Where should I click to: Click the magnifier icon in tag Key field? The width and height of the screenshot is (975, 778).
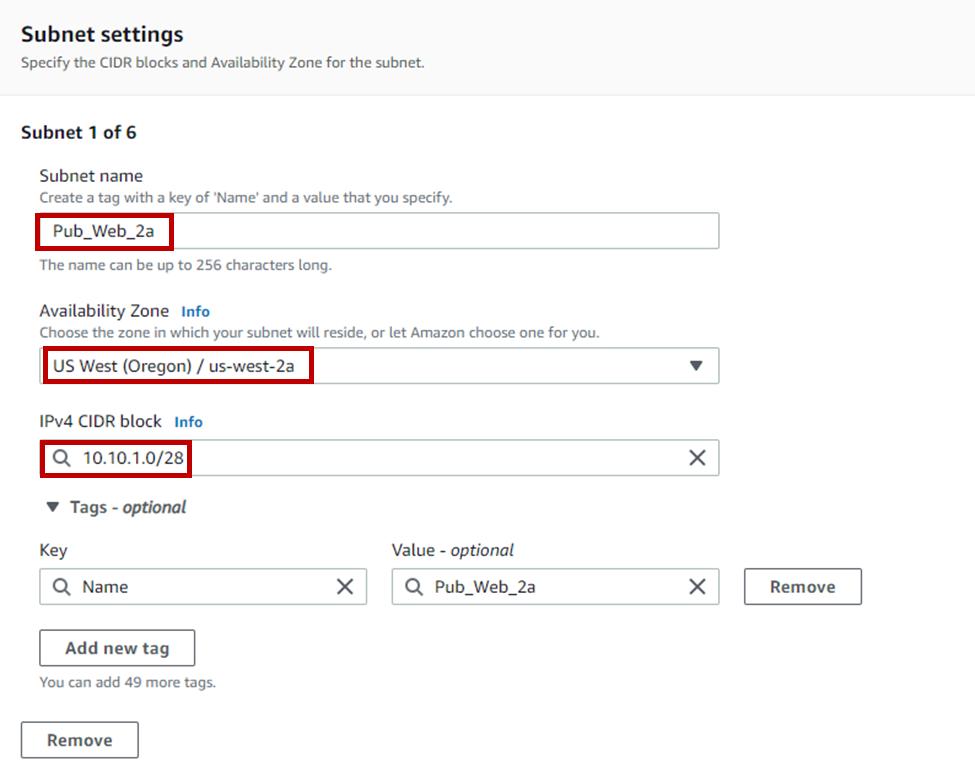tap(62, 586)
